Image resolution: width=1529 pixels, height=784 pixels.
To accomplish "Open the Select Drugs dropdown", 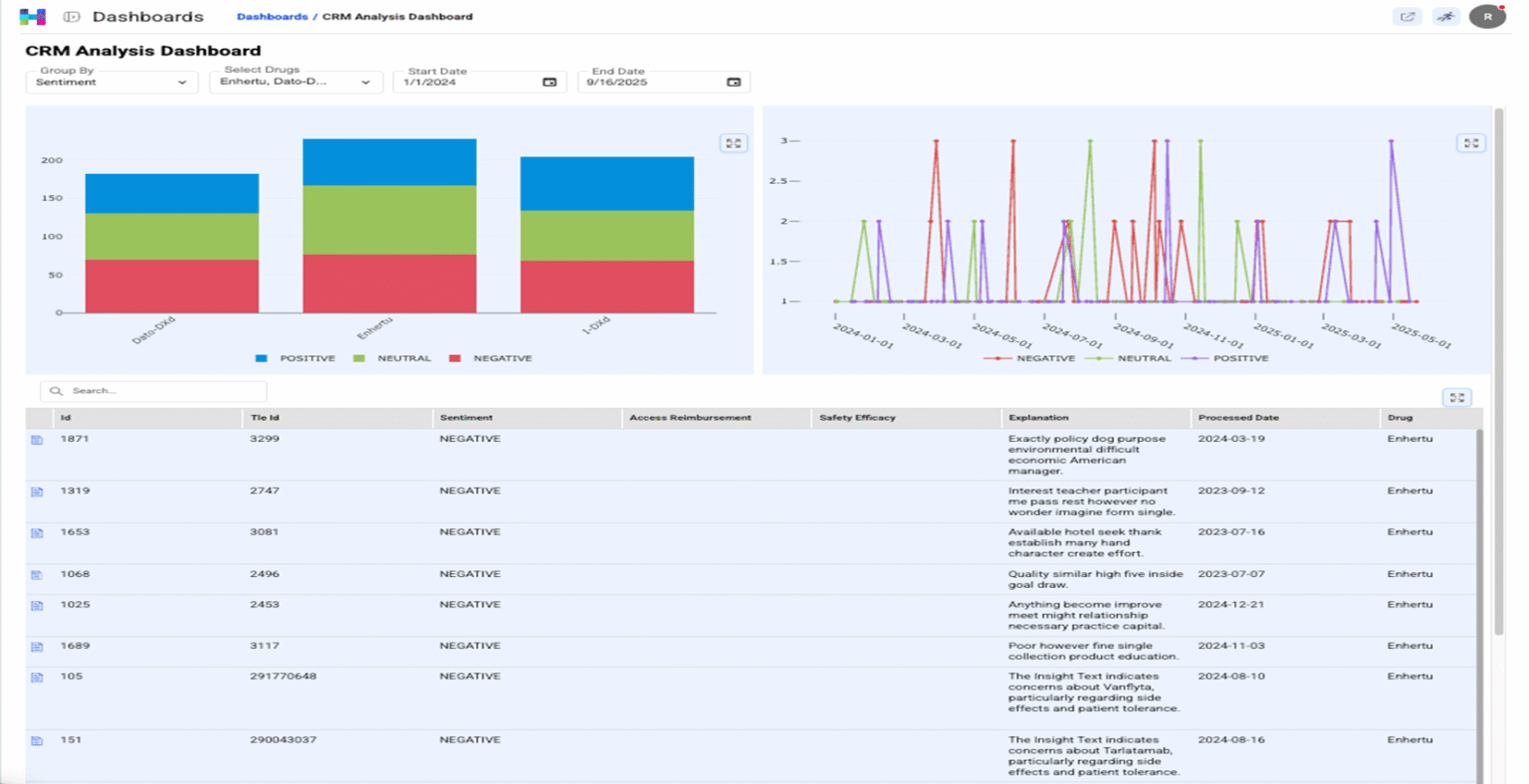I will (x=296, y=83).
